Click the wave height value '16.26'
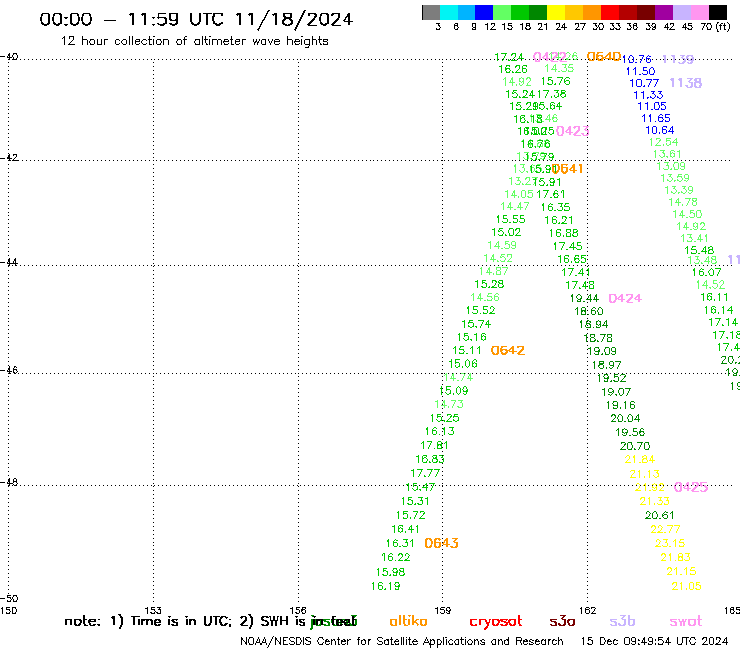 pos(513,69)
